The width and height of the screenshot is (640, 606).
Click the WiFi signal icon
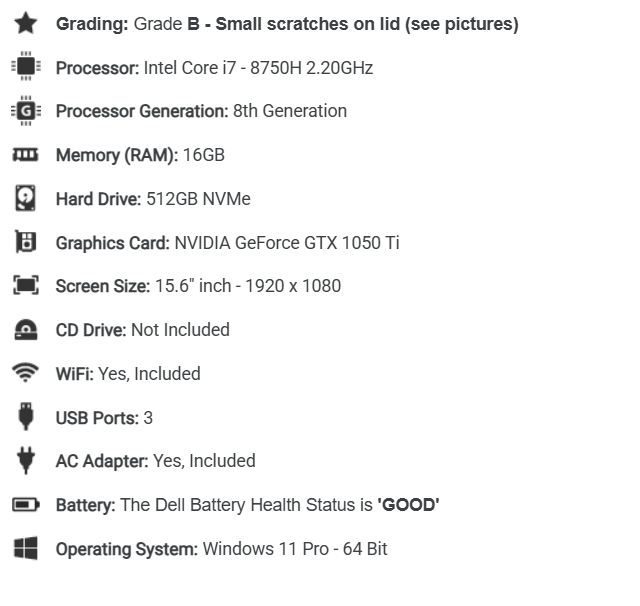coord(25,373)
